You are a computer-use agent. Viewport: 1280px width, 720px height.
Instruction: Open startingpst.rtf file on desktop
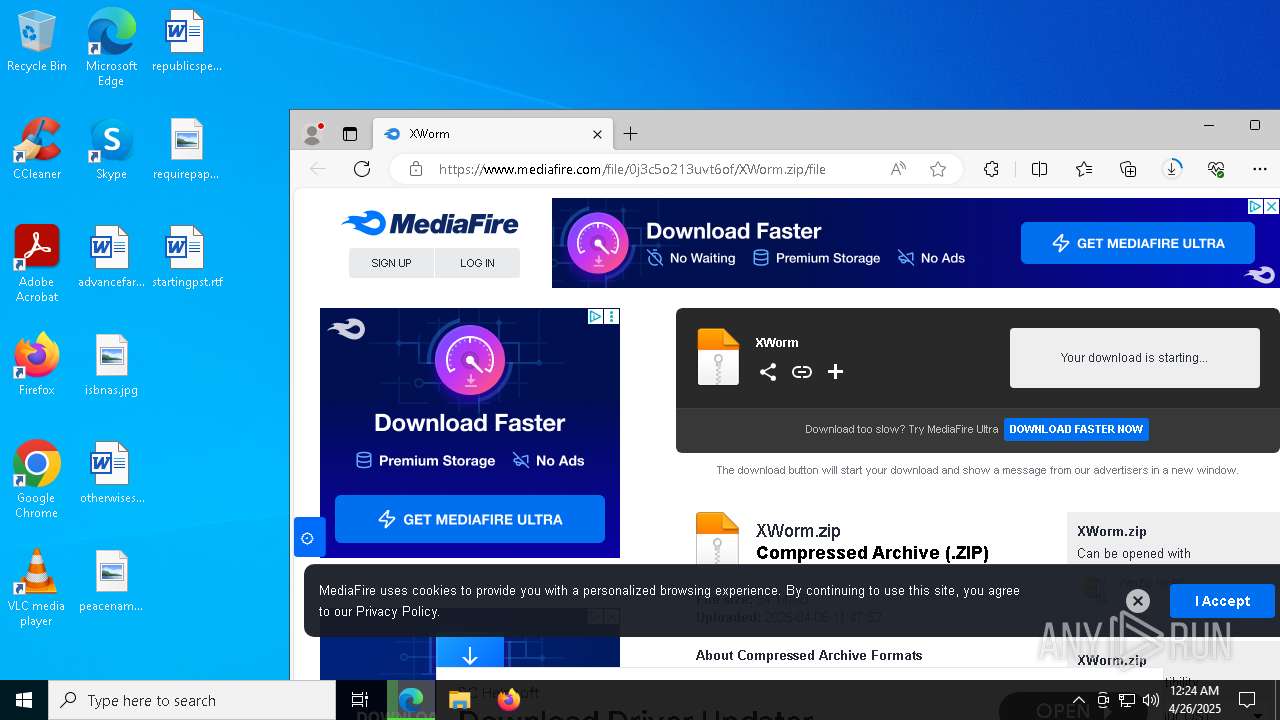[186, 258]
